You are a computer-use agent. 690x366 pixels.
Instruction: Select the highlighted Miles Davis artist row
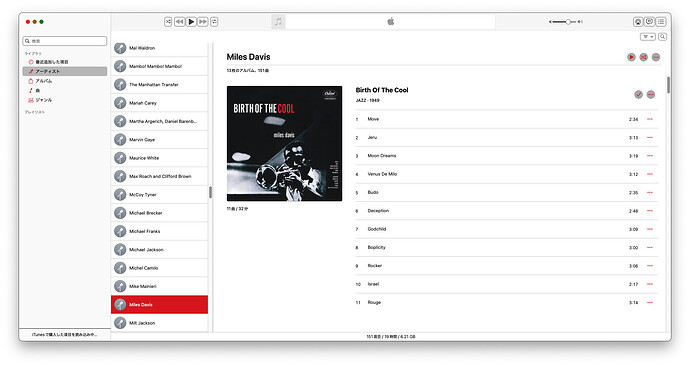(159, 304)
